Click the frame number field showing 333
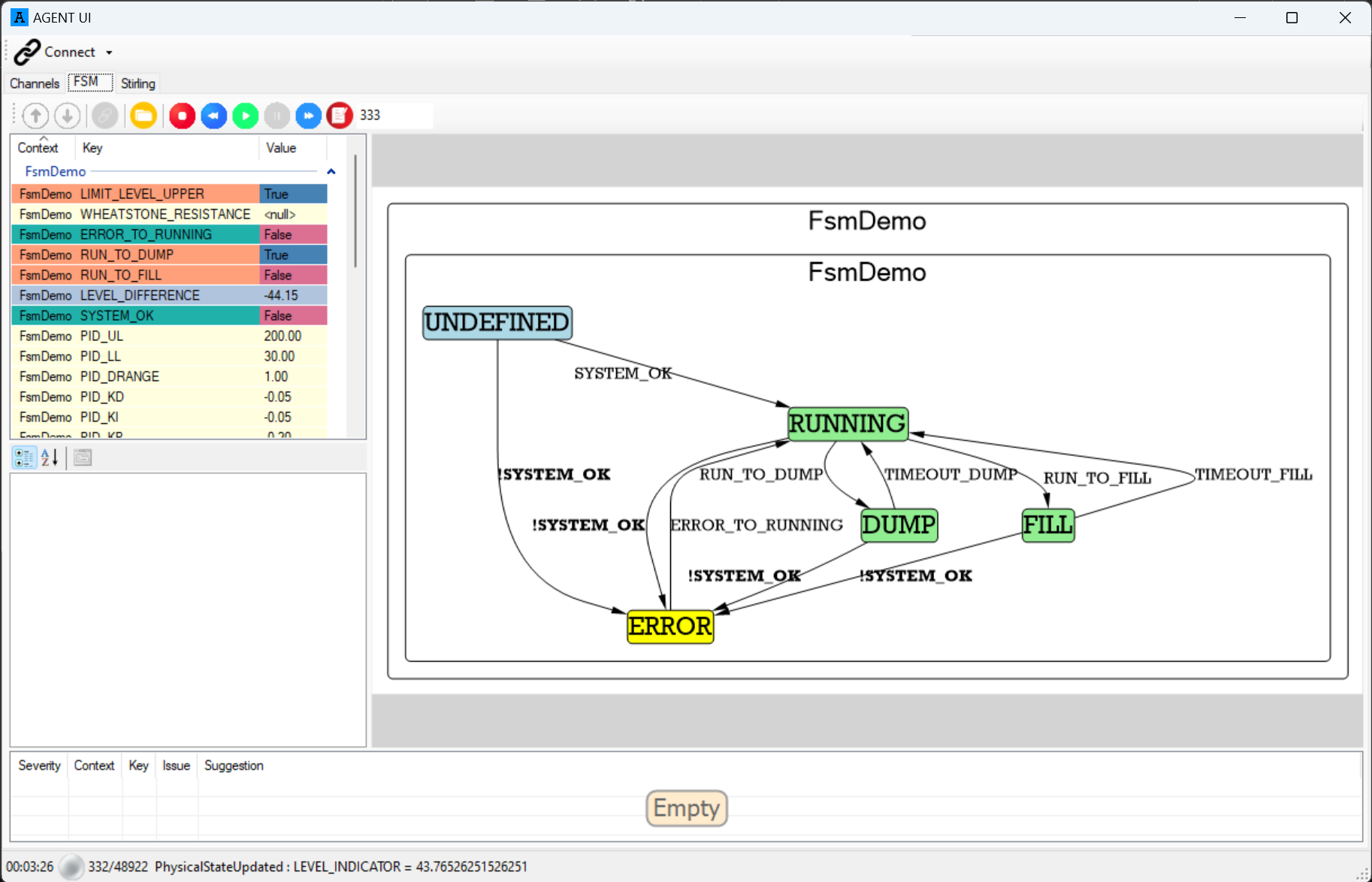Image resolution: width=1372 pixels, height=882 pixels. 394,116
